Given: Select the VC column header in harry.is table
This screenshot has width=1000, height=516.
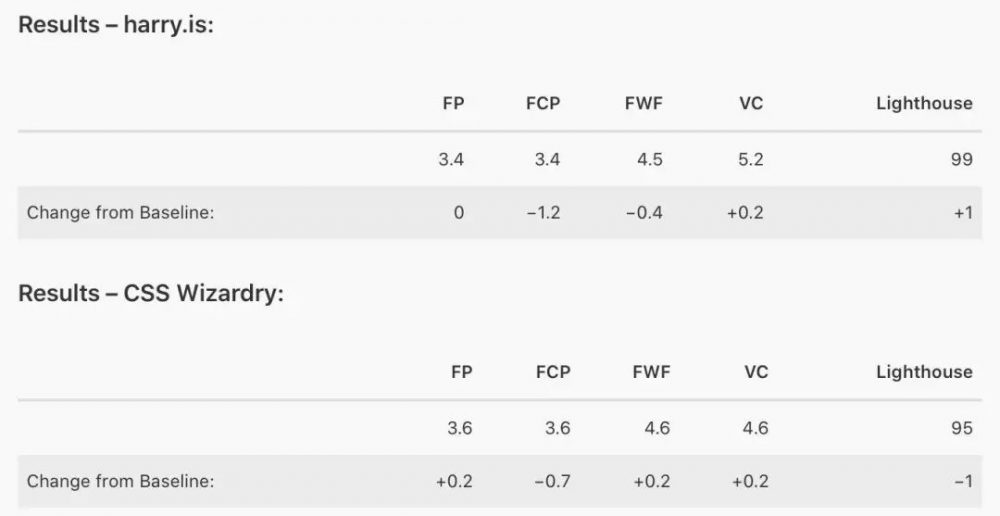Looking at the screenshot, I should pyautogui.click(x=751, y=103).
